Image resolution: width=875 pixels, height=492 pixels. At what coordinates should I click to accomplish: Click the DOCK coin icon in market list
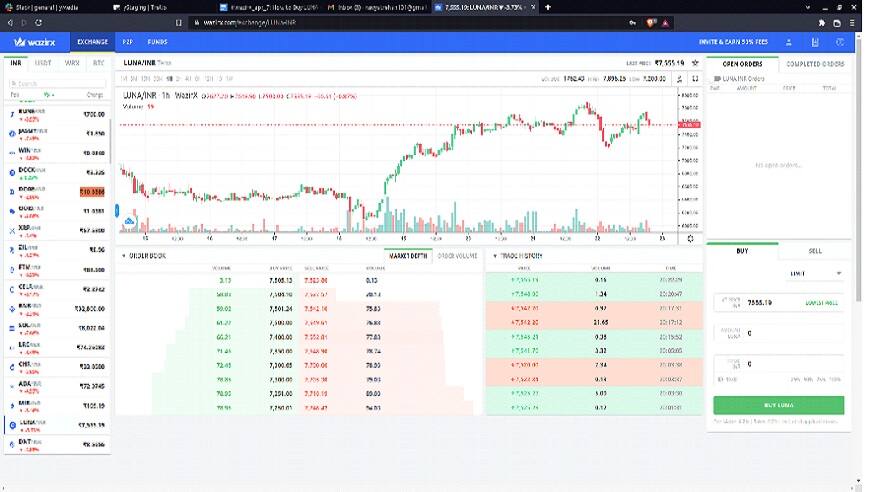point(12,173)
